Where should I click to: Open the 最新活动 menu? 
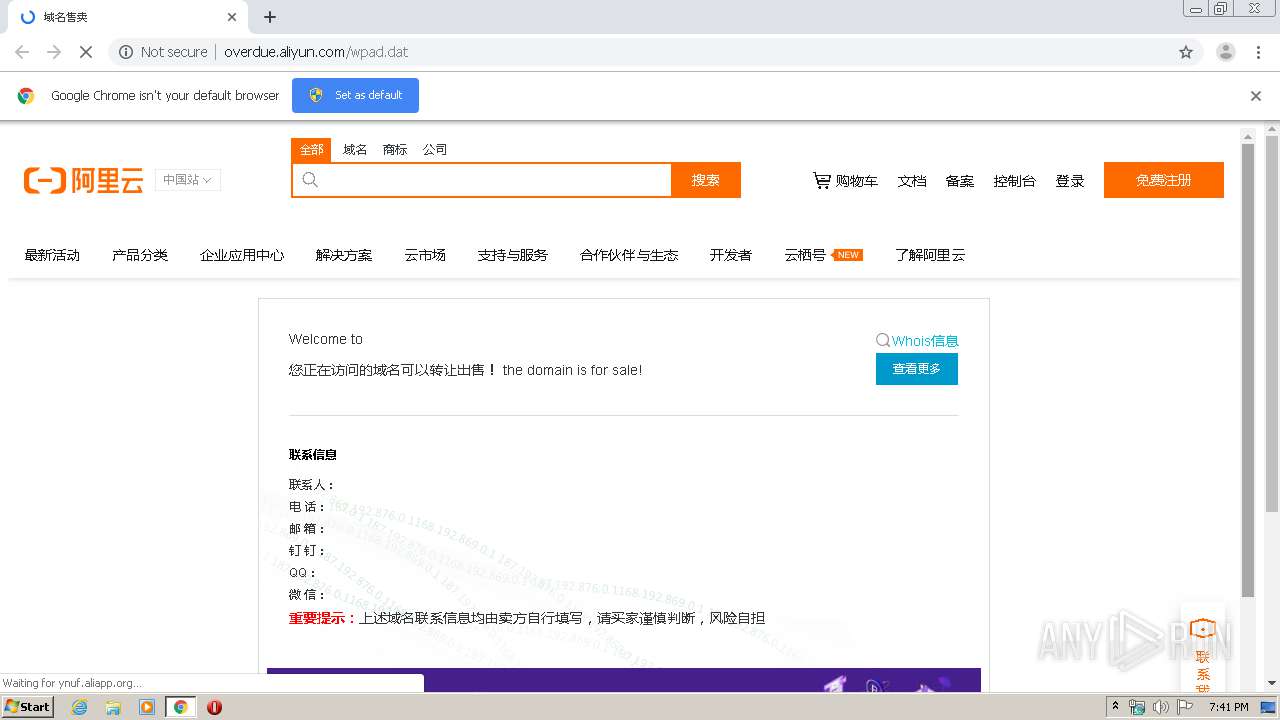pyautogui.click(x=52, y=255)
